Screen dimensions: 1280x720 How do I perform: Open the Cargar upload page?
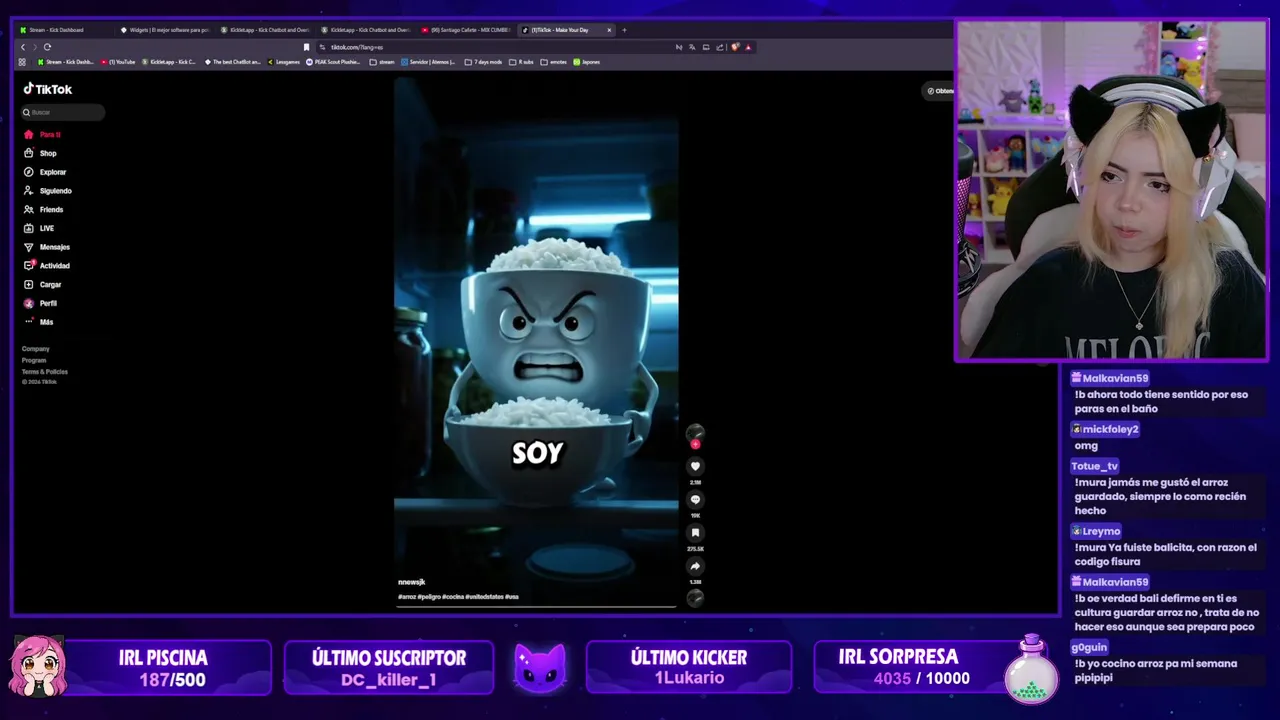pyautogui.click(x=43, y=285)
